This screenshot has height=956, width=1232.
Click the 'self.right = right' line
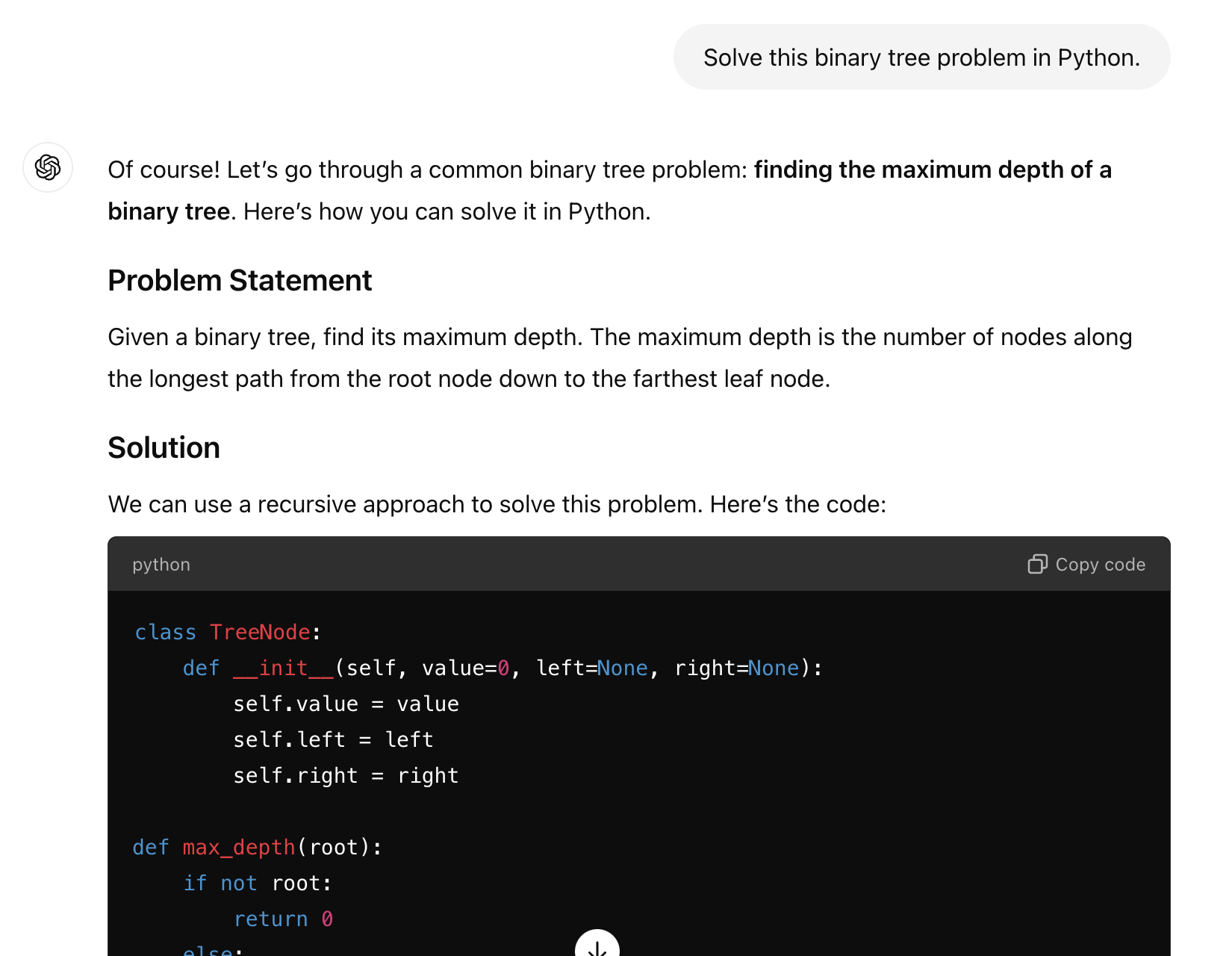pyautogui.click(x=346, y=775)
